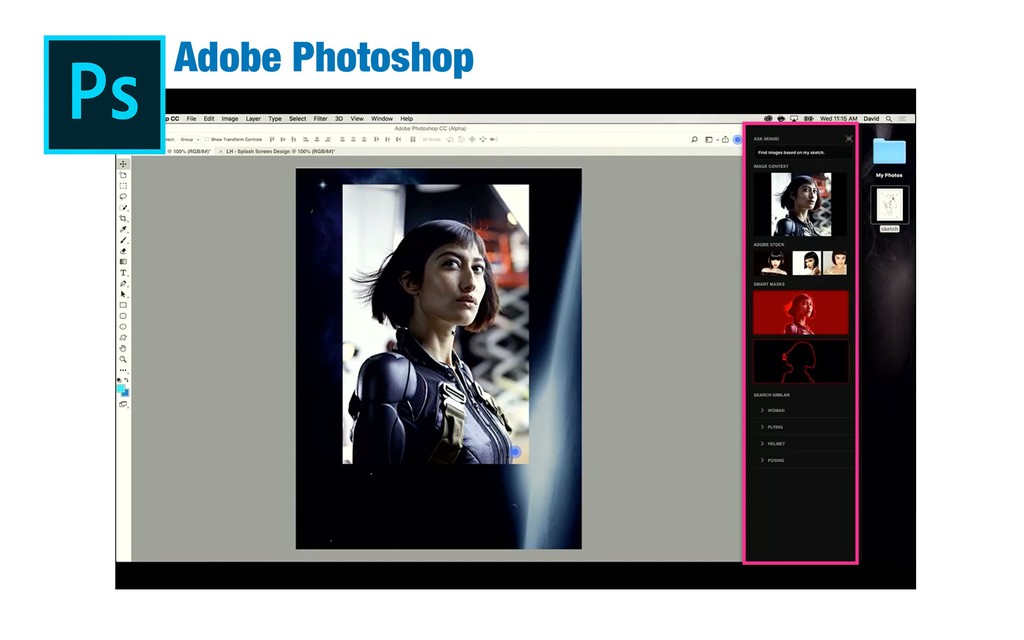Screen dimensions: 1024x640
Task: Open the Image menu
Action: 230,119
